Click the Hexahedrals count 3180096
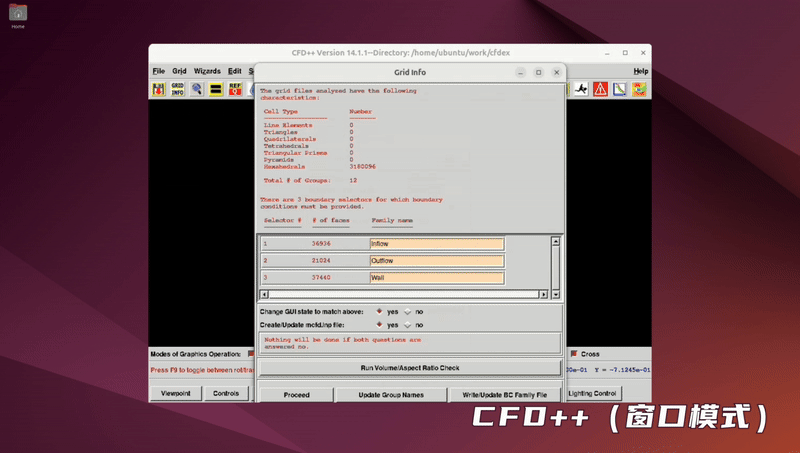800x453 pixels. click(363, 167)
